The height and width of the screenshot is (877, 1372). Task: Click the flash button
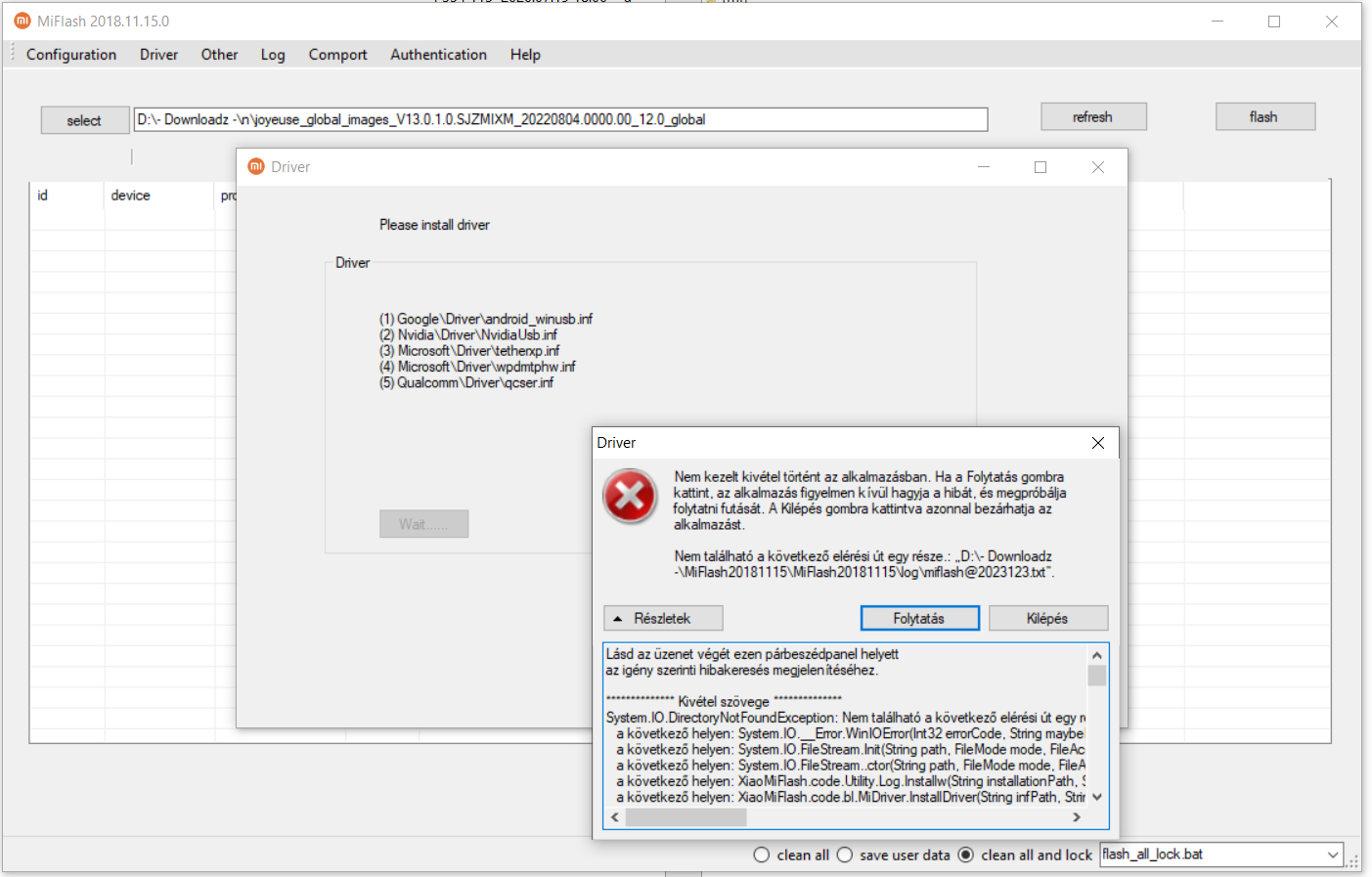pos(1265,116)
